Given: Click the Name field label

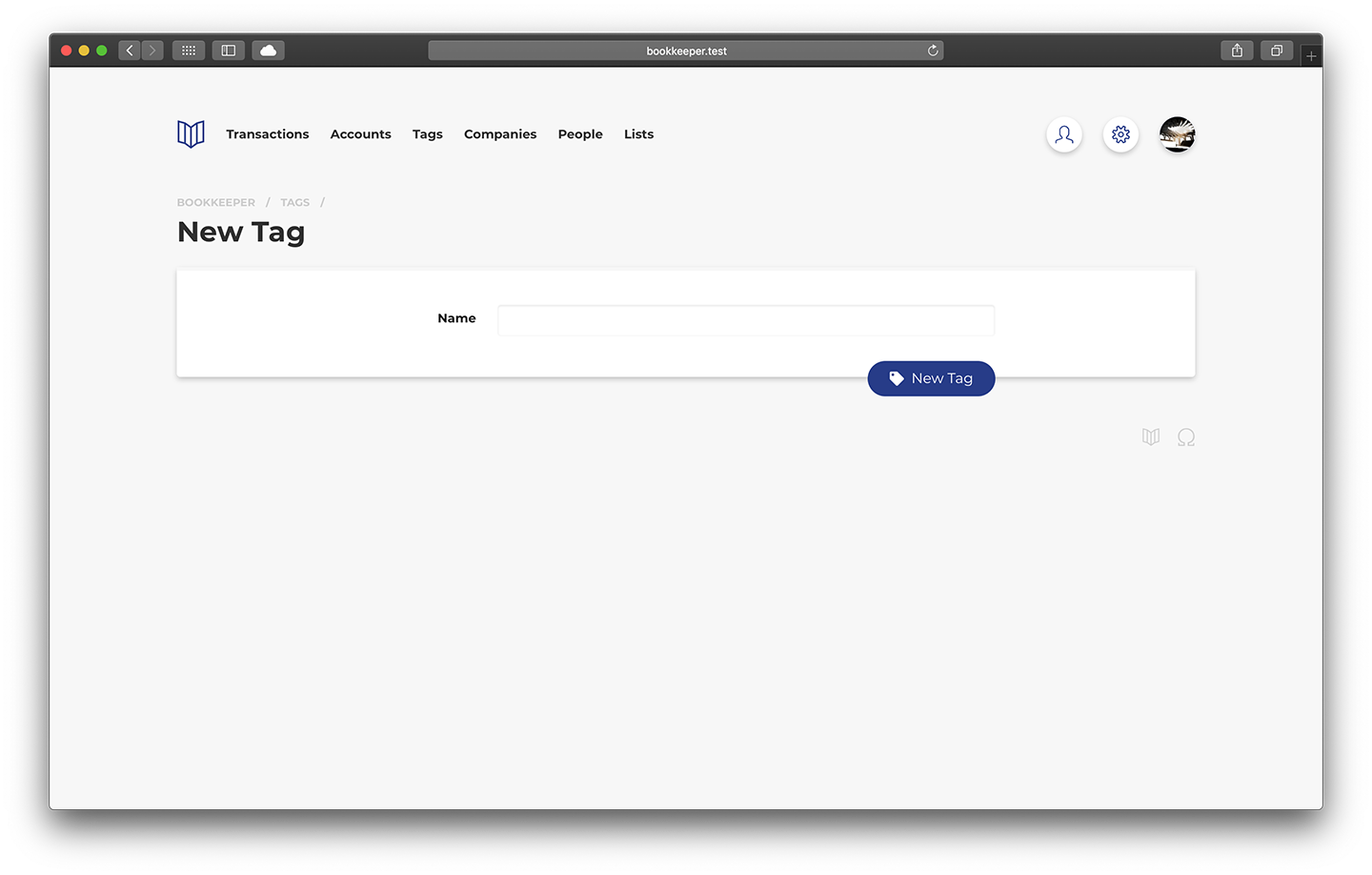Looking at the screenshot, I should click(456, 318).
